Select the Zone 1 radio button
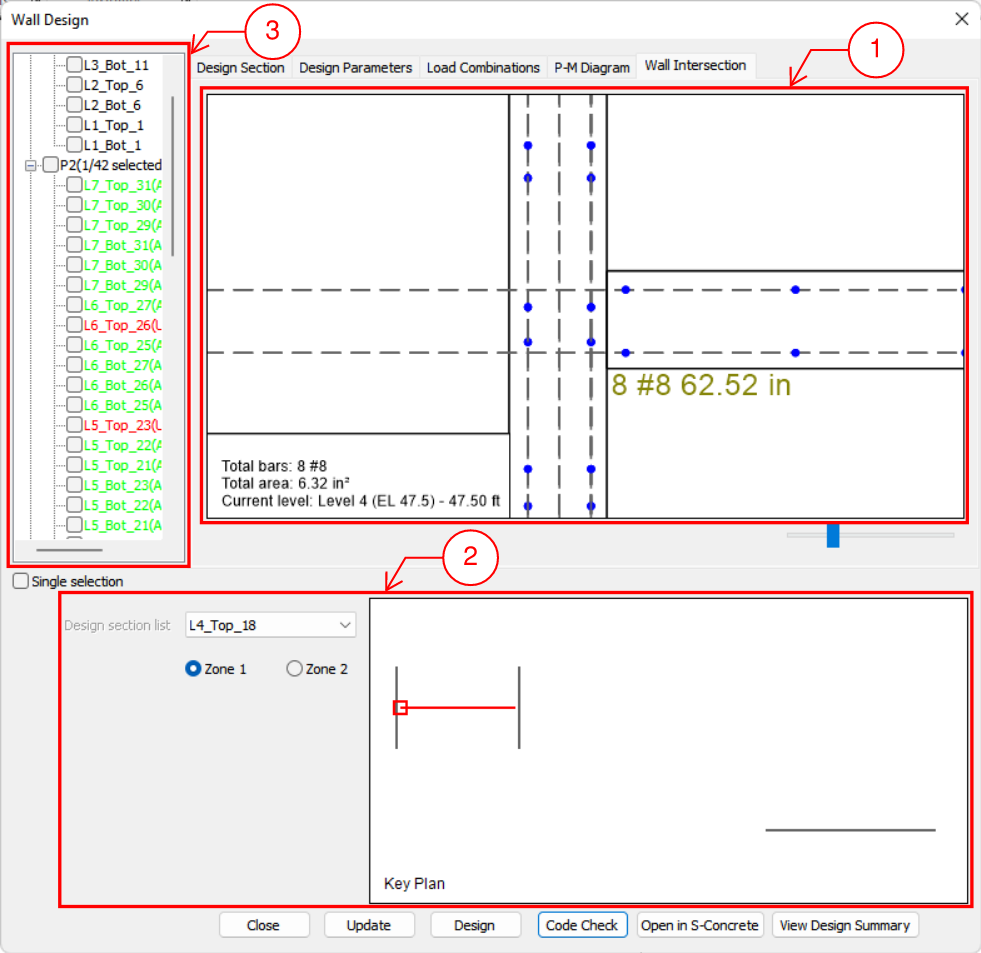 pos(194,669)
